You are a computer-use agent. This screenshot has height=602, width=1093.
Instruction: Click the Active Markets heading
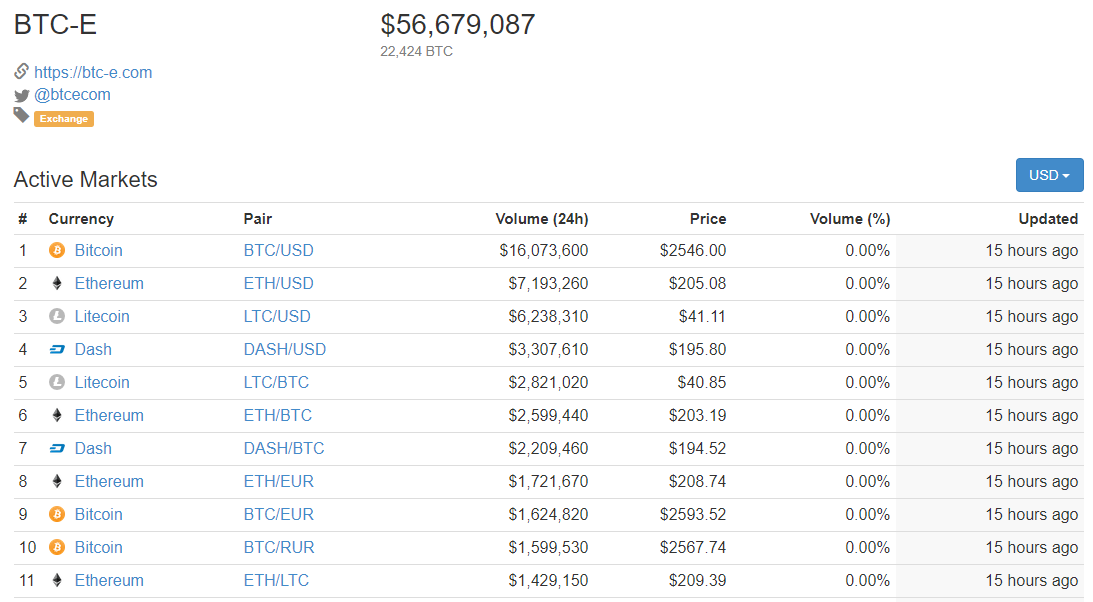click(86, 179)
